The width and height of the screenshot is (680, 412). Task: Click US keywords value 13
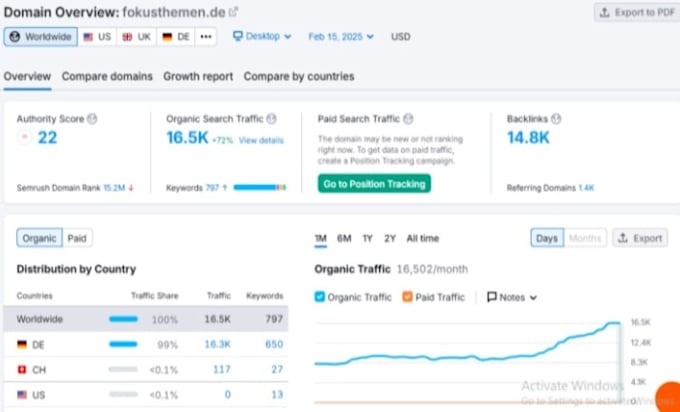click(277, 395)
